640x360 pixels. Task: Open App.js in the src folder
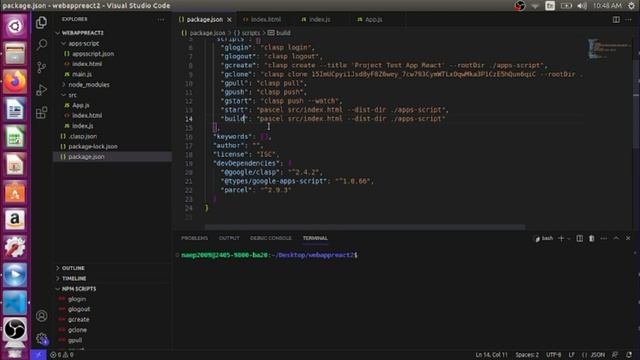click(x=81, y=105)
